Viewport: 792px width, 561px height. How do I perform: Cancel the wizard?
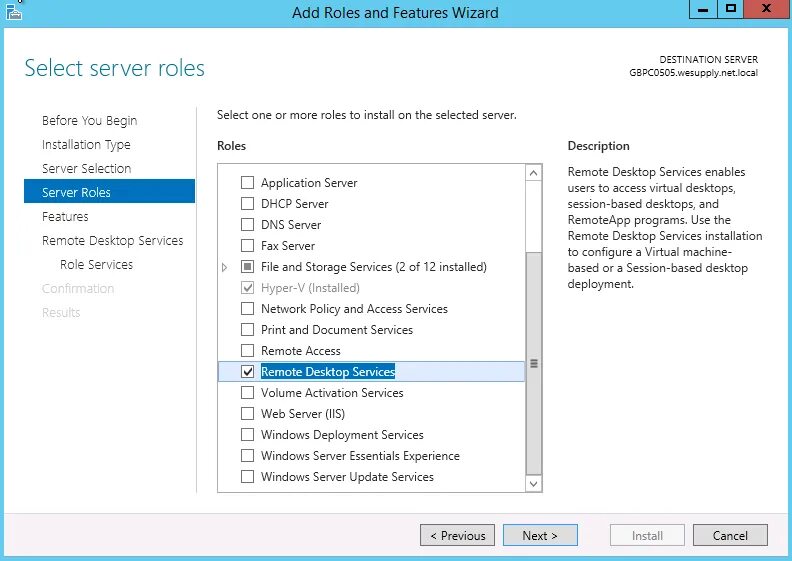coord(730,535)
